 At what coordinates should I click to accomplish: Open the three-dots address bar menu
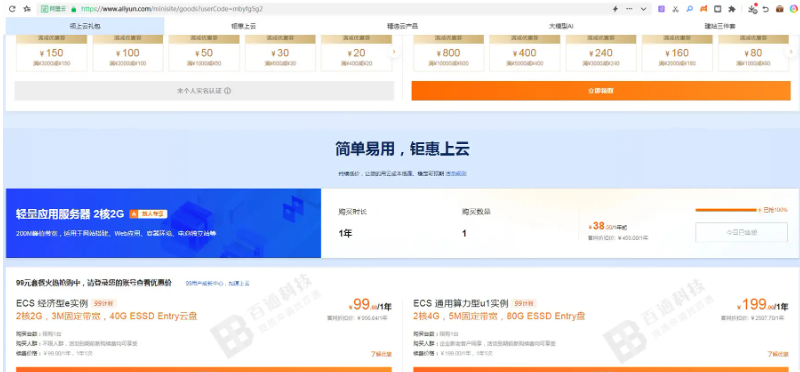click(x=629, y=9)
